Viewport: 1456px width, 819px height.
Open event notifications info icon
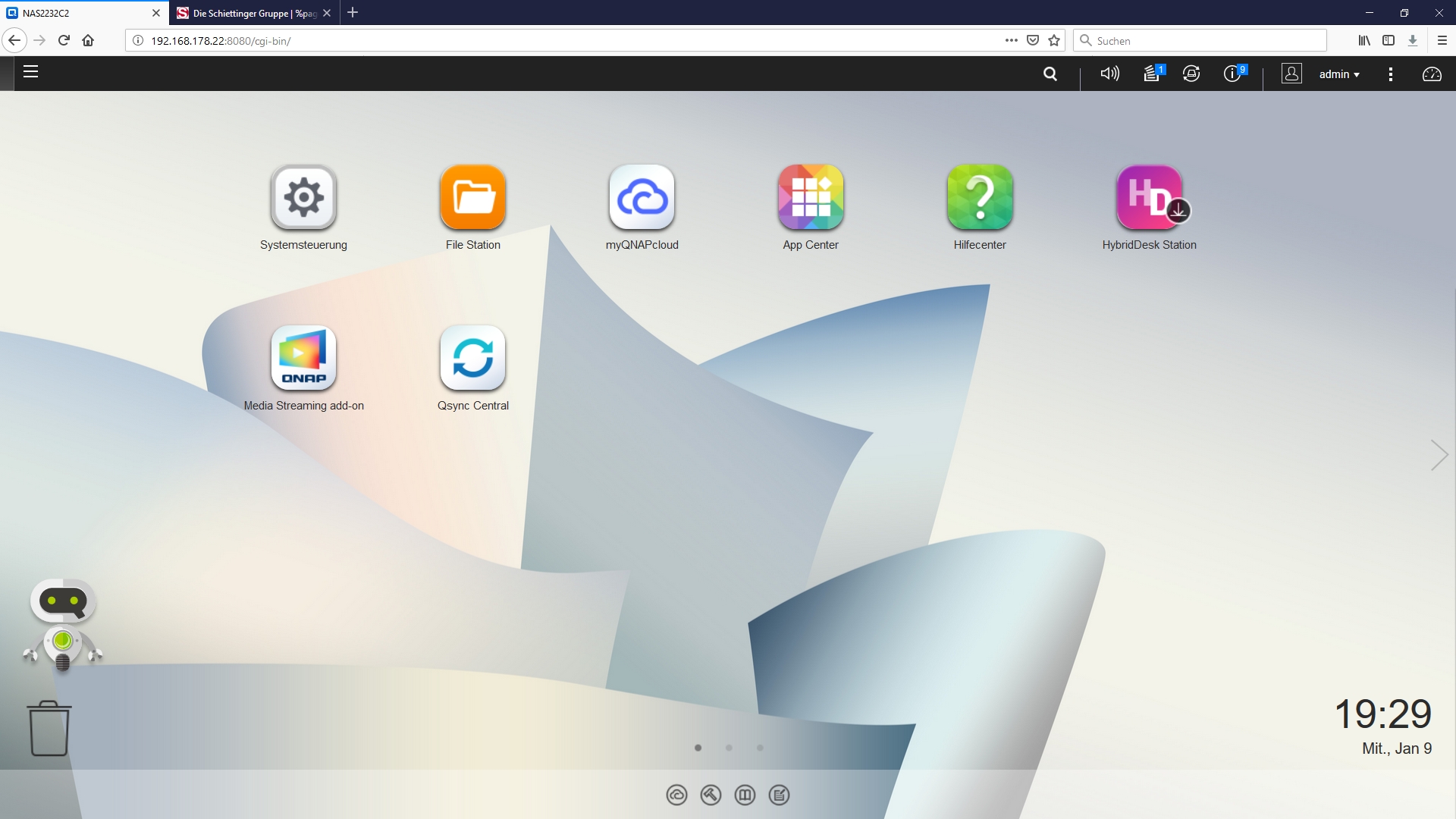[x=1232, y=74]
